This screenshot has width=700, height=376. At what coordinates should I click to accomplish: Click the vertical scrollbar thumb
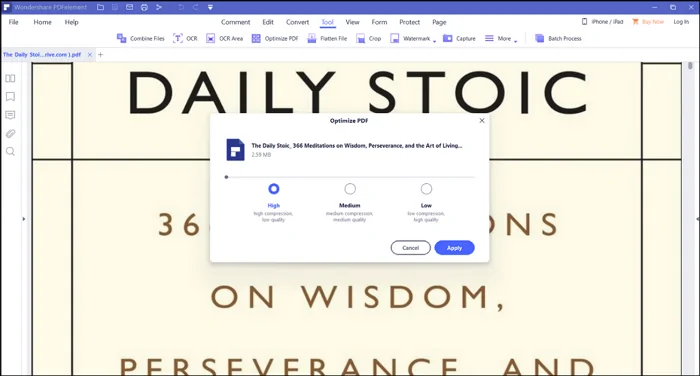690,66
